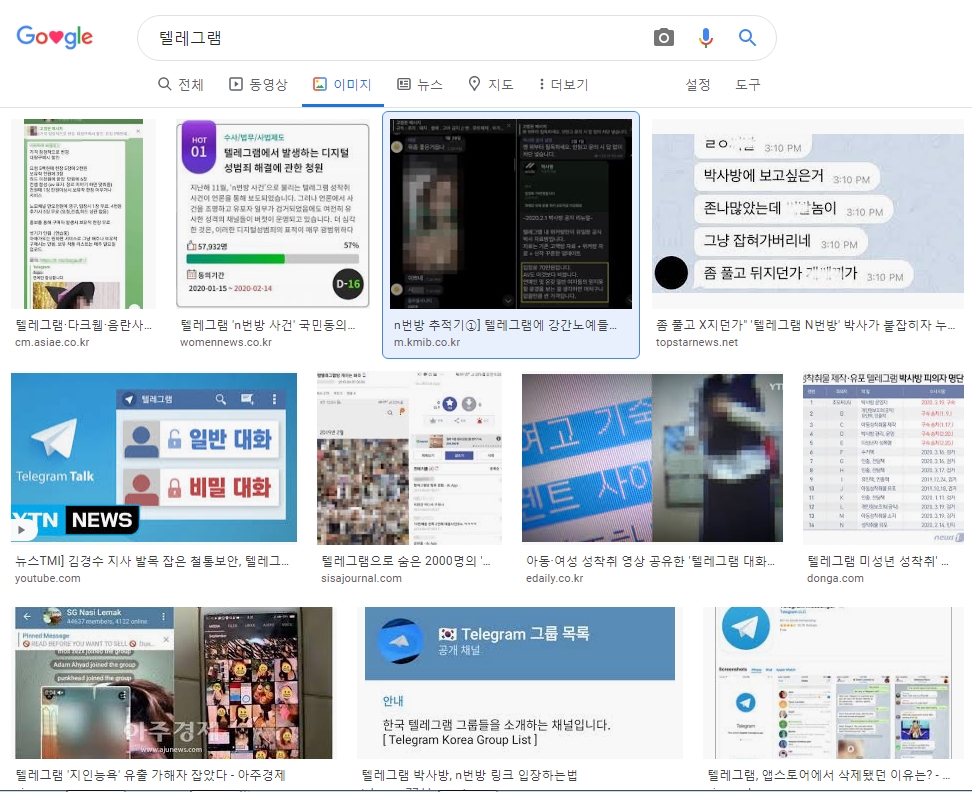This screenshot has width=972, height=792.
Task: Open the YTN NEWS Telegram Talk thumbnail
Action: 154,457
